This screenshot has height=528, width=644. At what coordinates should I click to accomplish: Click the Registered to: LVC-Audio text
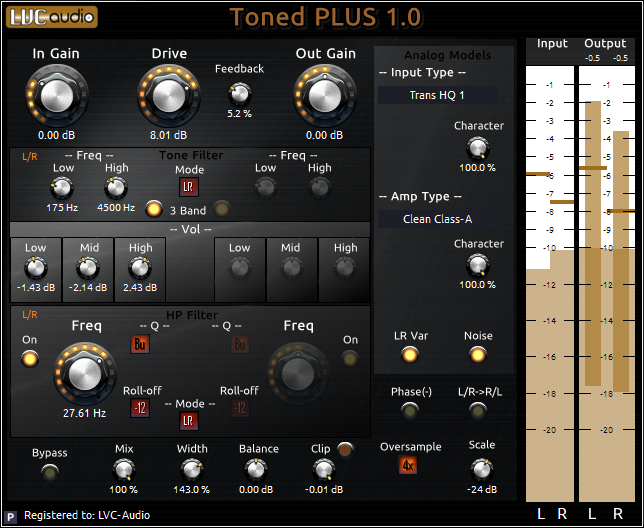tap(87, 515)
